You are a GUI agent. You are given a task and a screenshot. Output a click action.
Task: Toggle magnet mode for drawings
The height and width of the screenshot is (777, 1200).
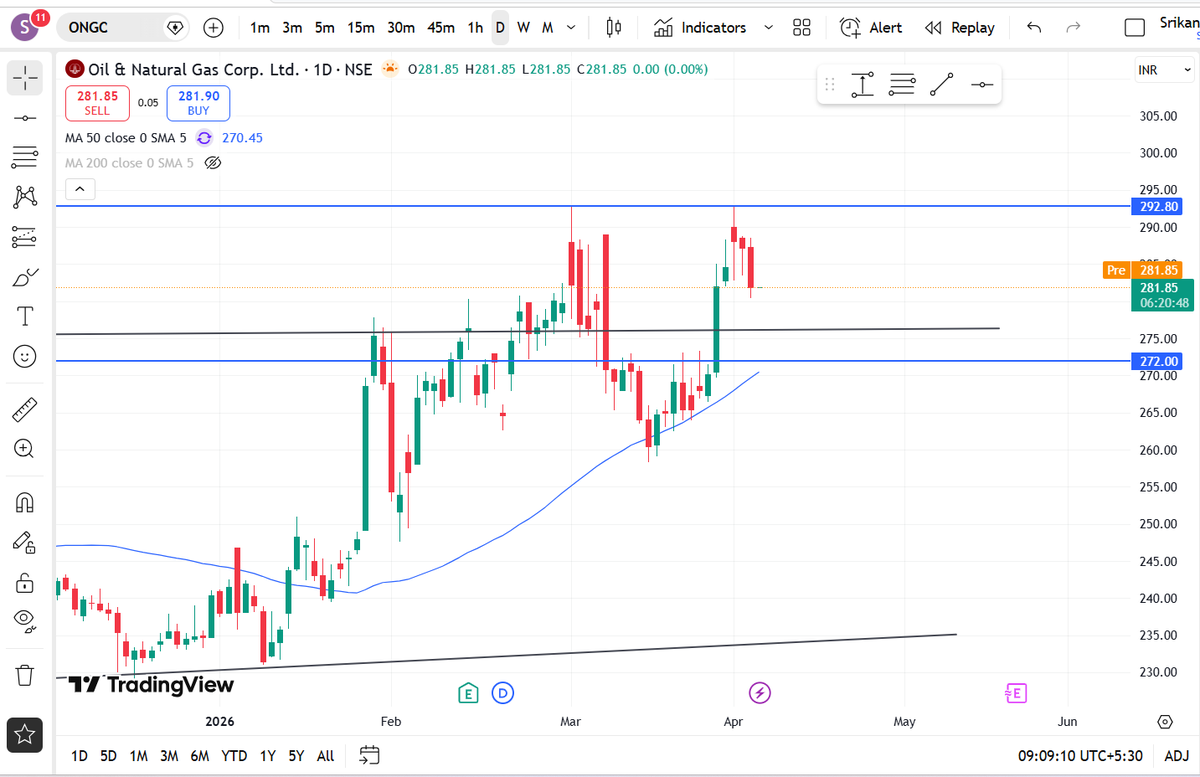pyautogui.click(x=25, y=502)
